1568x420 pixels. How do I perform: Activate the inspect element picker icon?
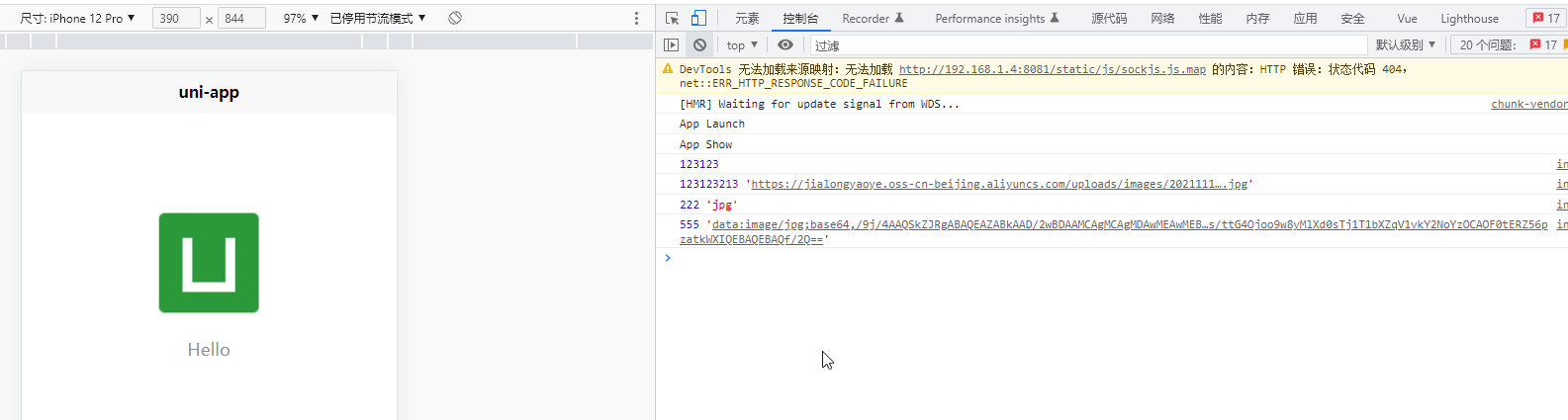(x=673, y=18)
